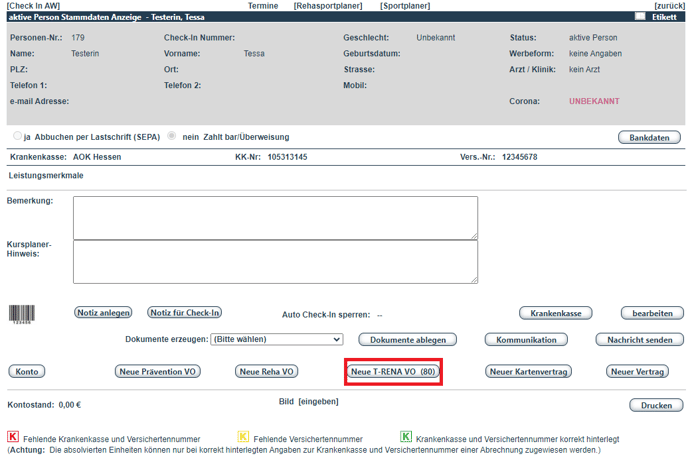Click the barcode icon
The image size is (688, 460).
click(x=20, y=314)
